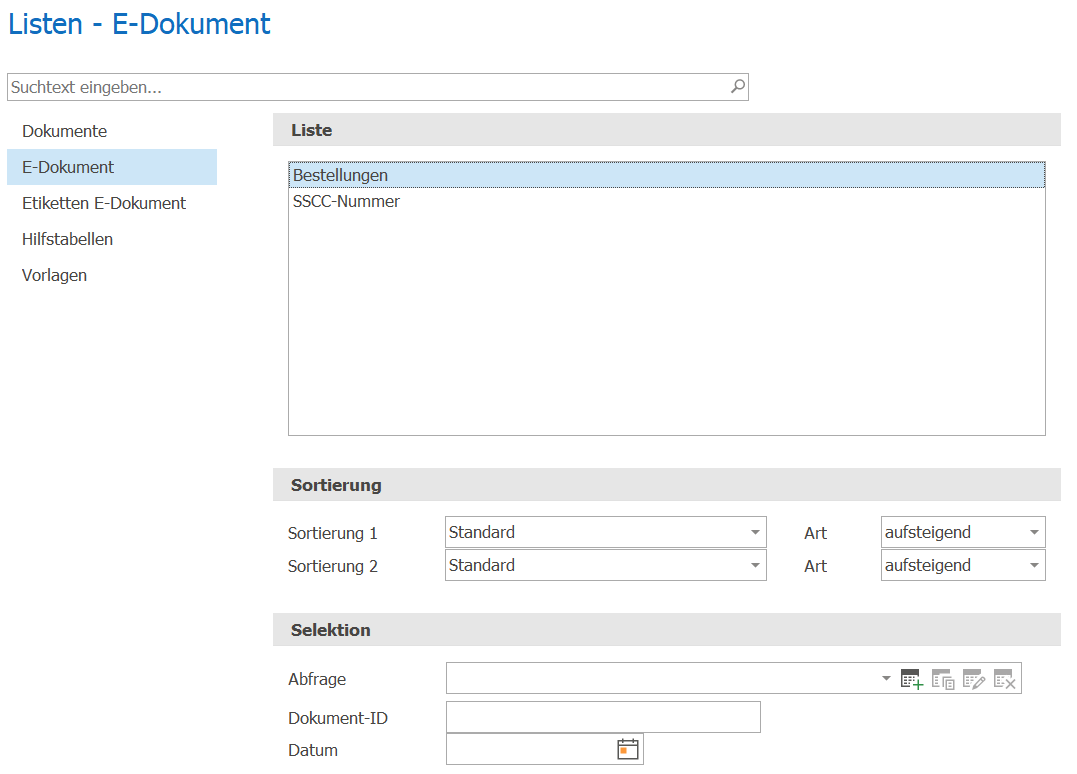Screen dimensions: 1077x774
Task: Click the Sortierung 2 label
Action: [332, 567]
